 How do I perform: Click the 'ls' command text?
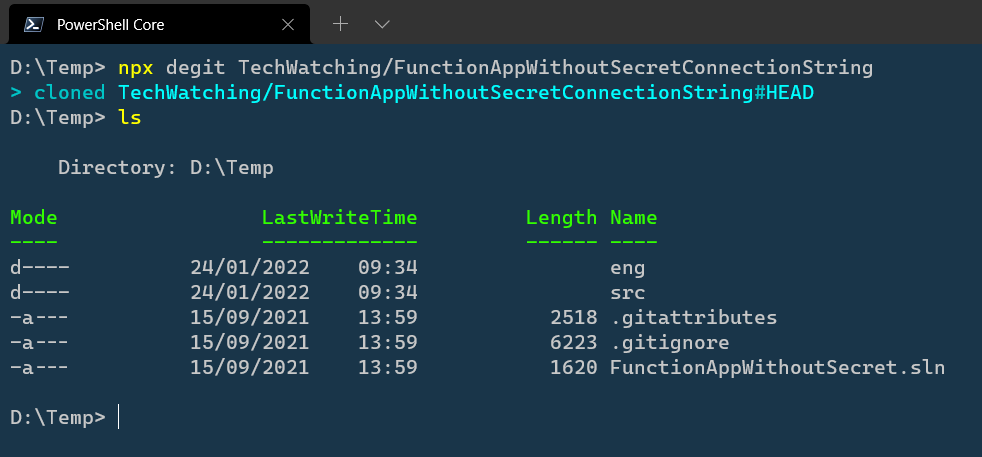(x=130, y=117)
